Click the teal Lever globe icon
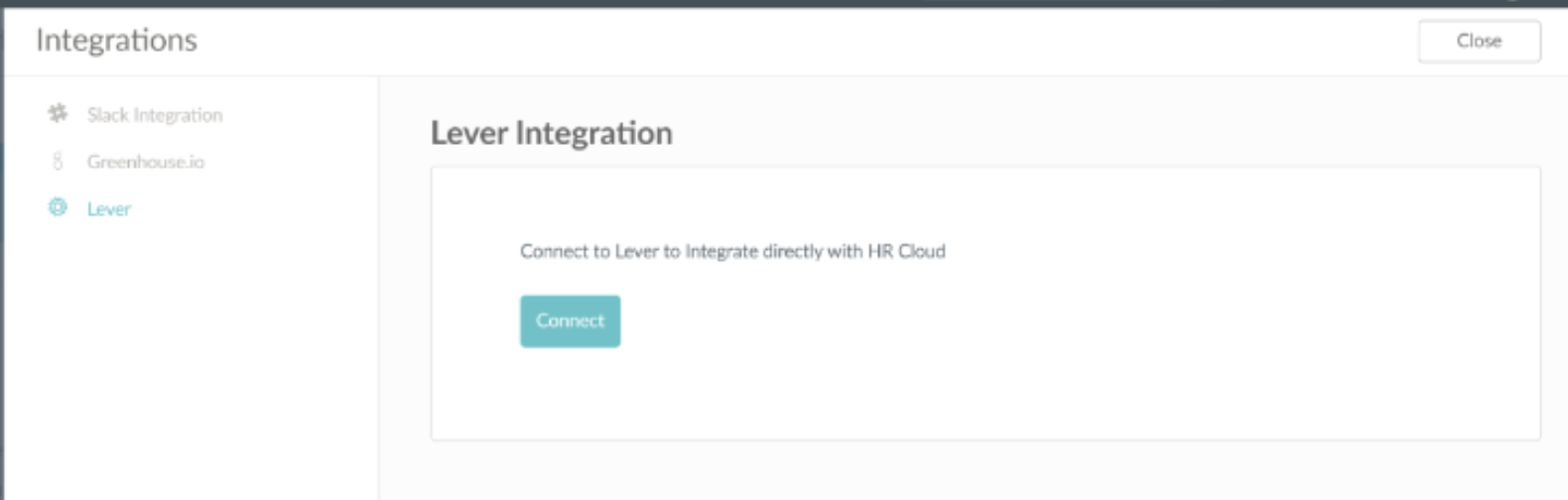Viewport: 1568px width, 500px height. pos(58,207)
